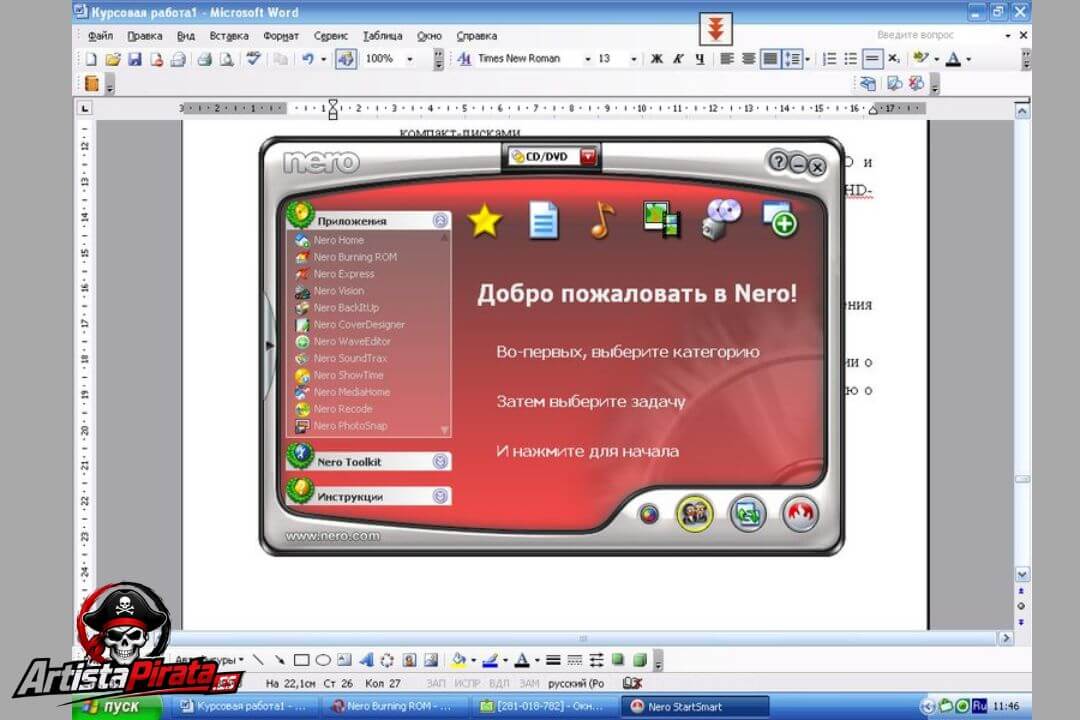Open the Times New Roman font dropdown
Viewport: 1080px width, 720px height.
coord(588,59)
